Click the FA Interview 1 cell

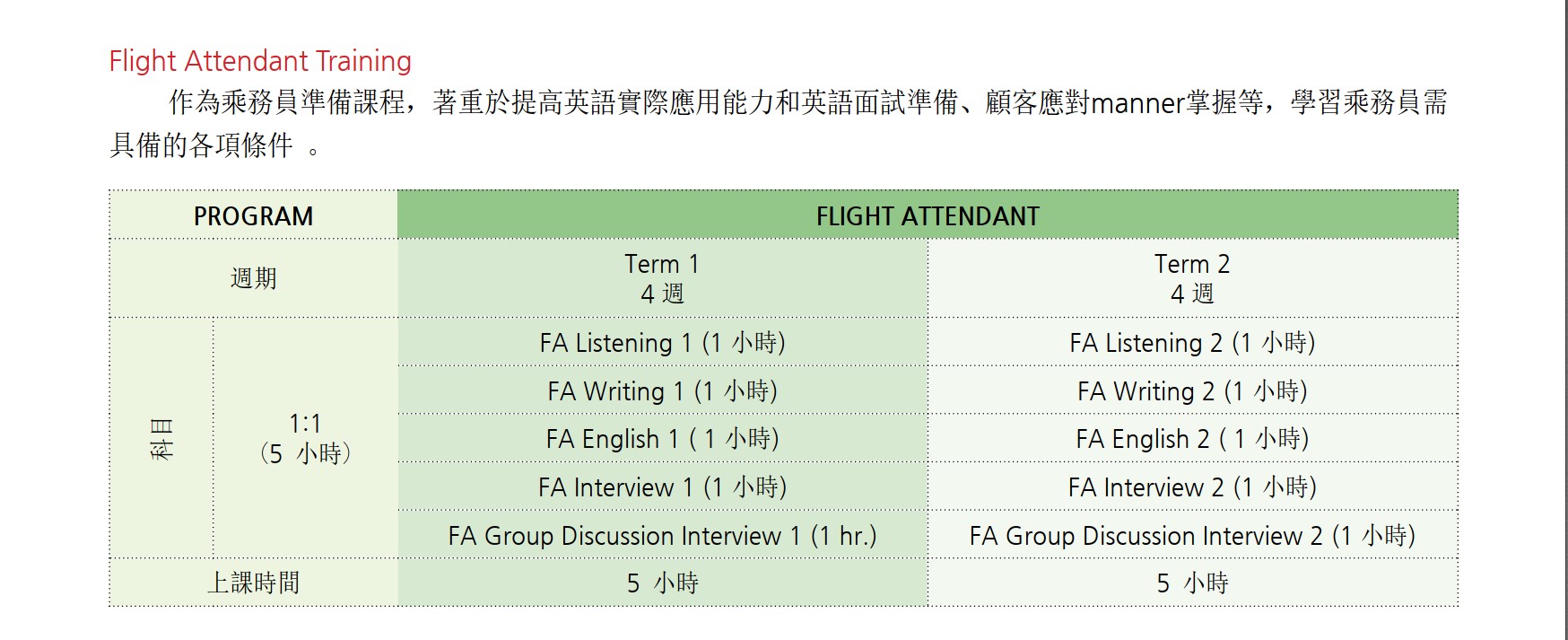pyautogui.click(x=662, y=487)
